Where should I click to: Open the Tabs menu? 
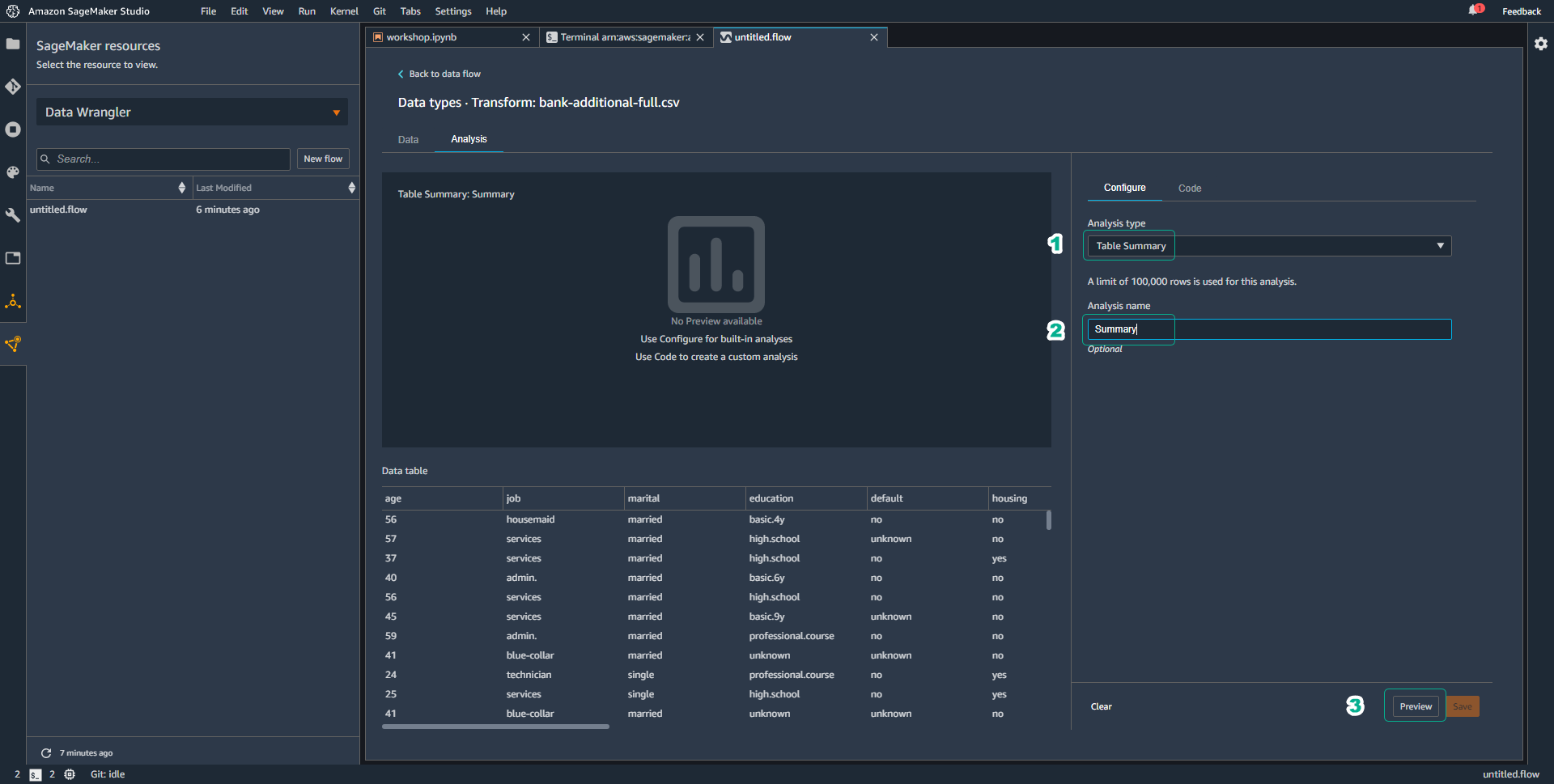410,11
